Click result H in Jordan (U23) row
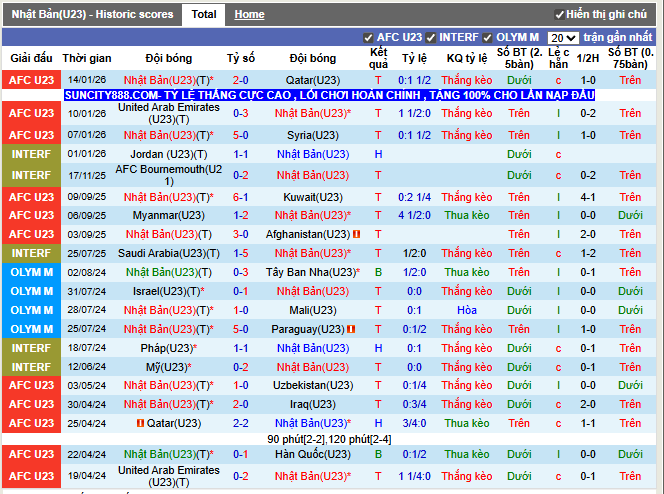The image size is (664, 494). point(378,155)
